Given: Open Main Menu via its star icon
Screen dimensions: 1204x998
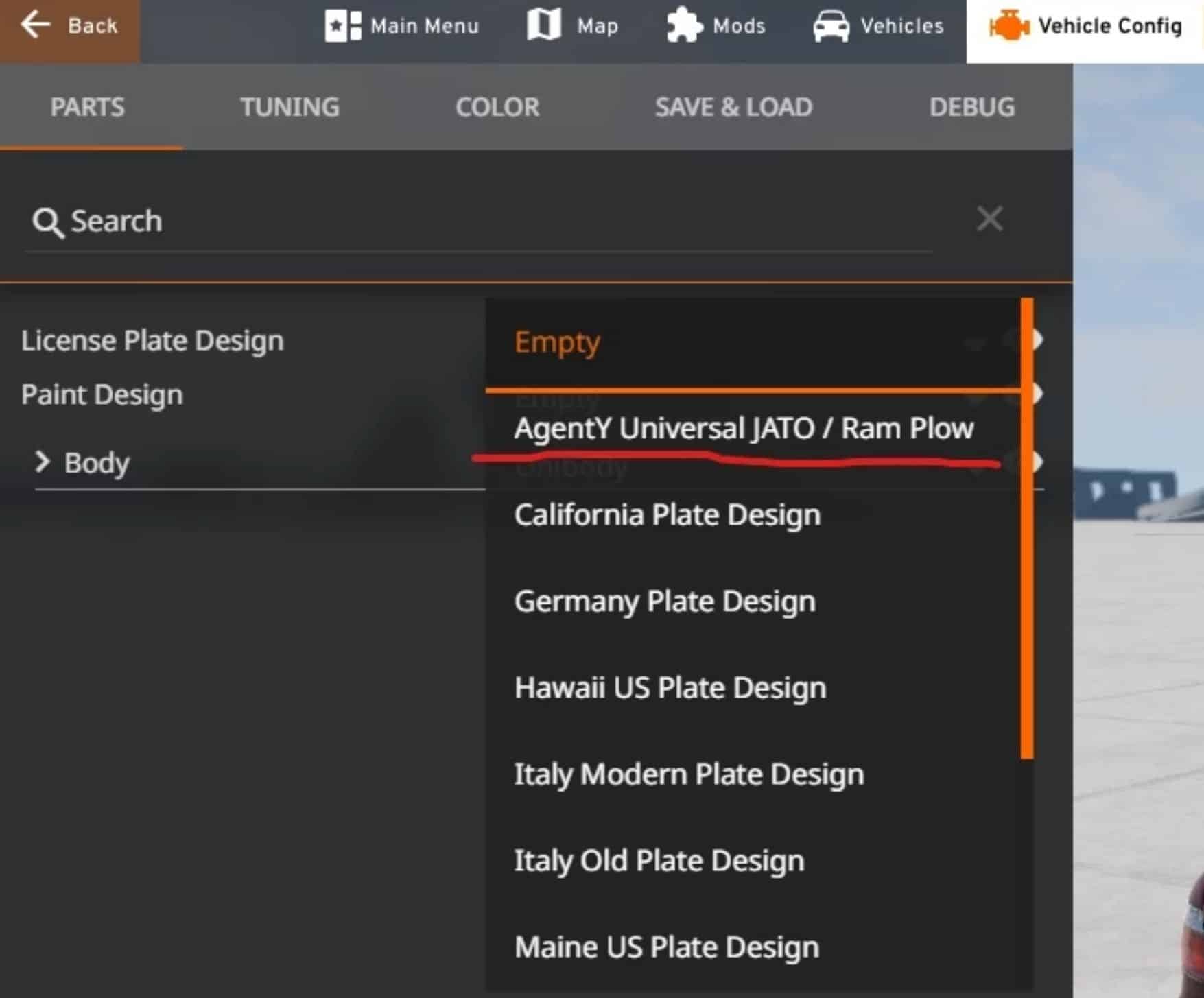Looking at the screenshot, I should (x=342, y=26).
